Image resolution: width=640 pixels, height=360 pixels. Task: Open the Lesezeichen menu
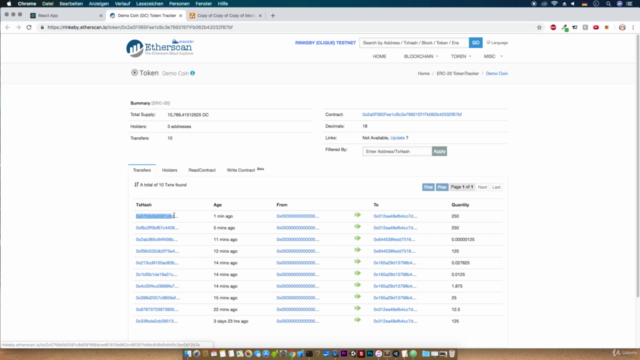click(x=149, y=4)
